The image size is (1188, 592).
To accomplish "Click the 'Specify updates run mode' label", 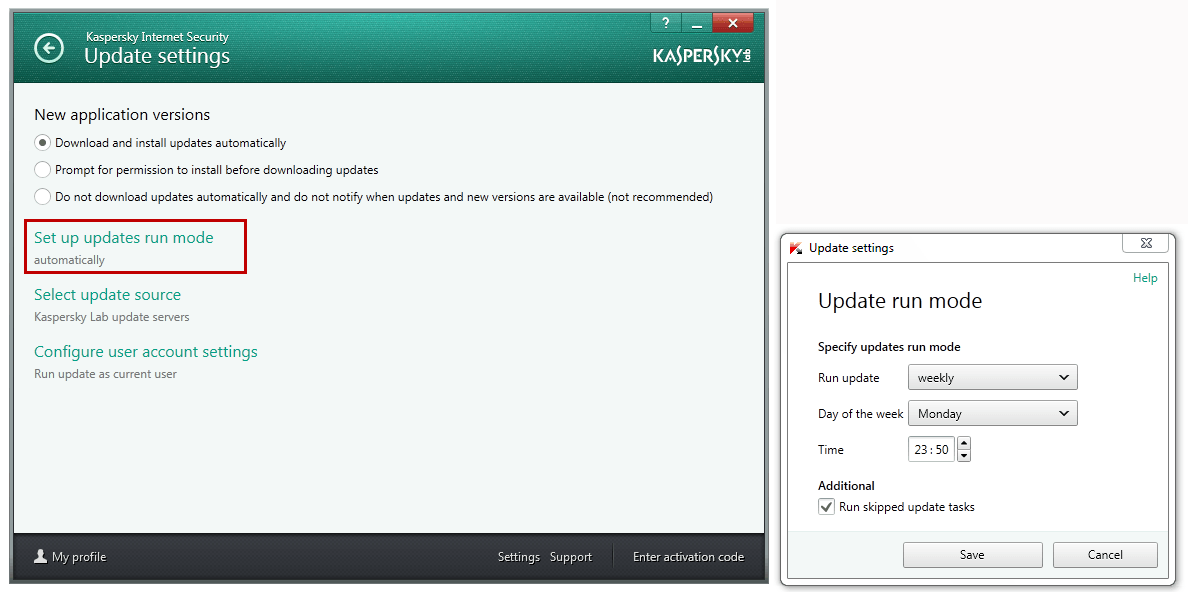I will click(x=889, y=347).
